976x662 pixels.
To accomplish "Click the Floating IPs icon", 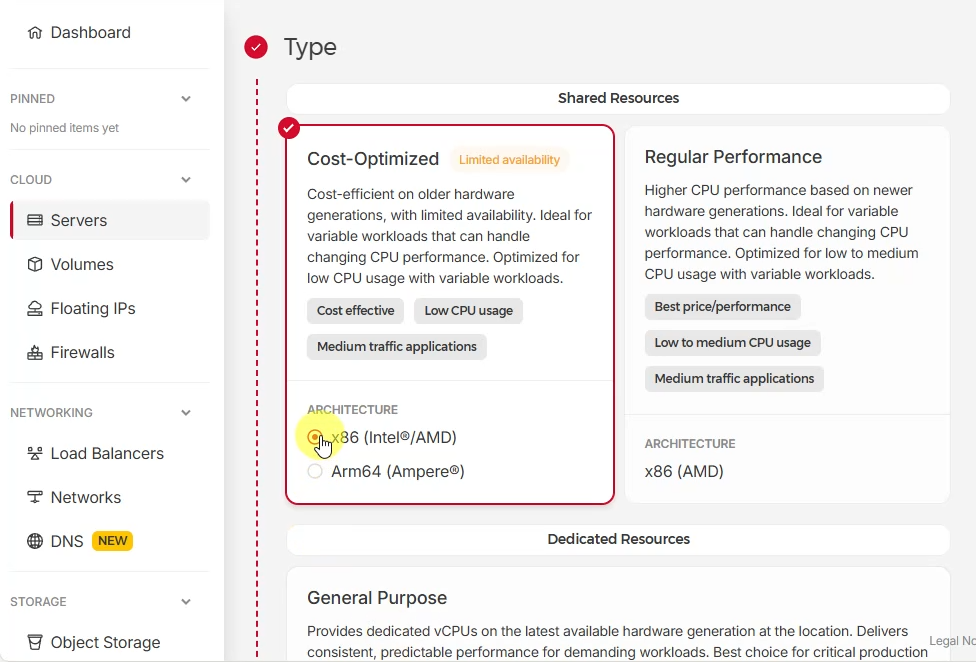I will pos(35,309).
